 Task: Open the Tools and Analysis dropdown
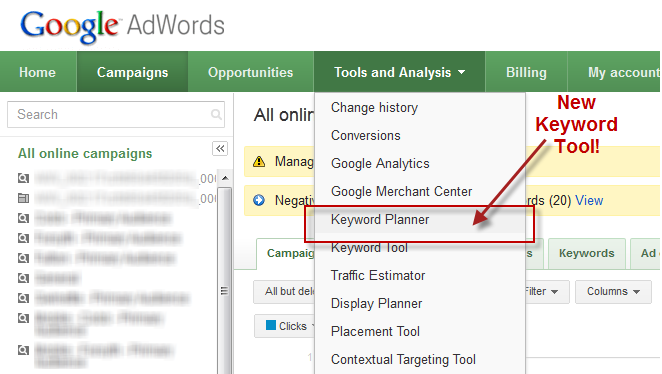click(399, 72)
